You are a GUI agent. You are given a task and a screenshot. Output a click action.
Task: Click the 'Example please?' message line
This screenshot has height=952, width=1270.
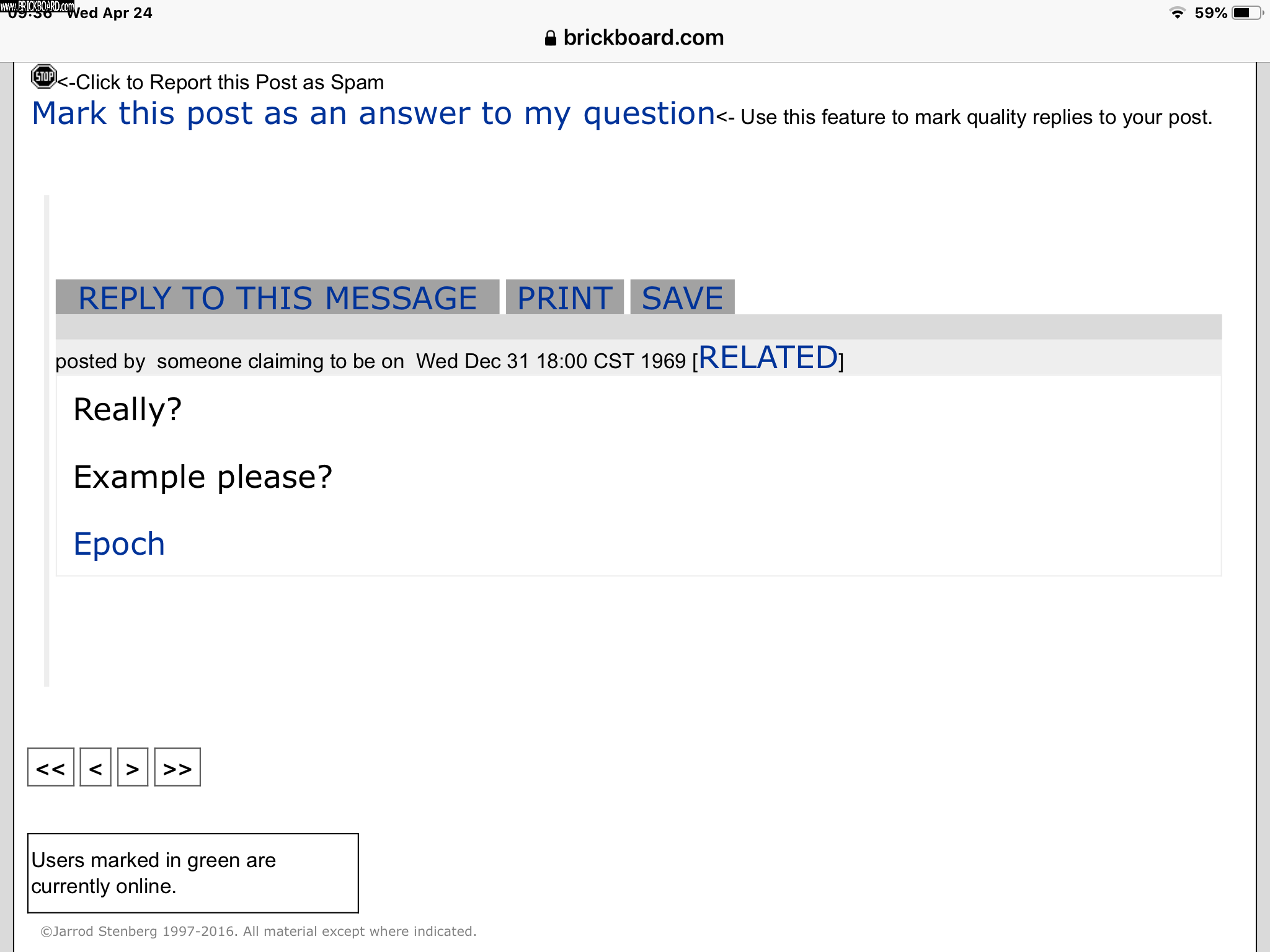203,477
